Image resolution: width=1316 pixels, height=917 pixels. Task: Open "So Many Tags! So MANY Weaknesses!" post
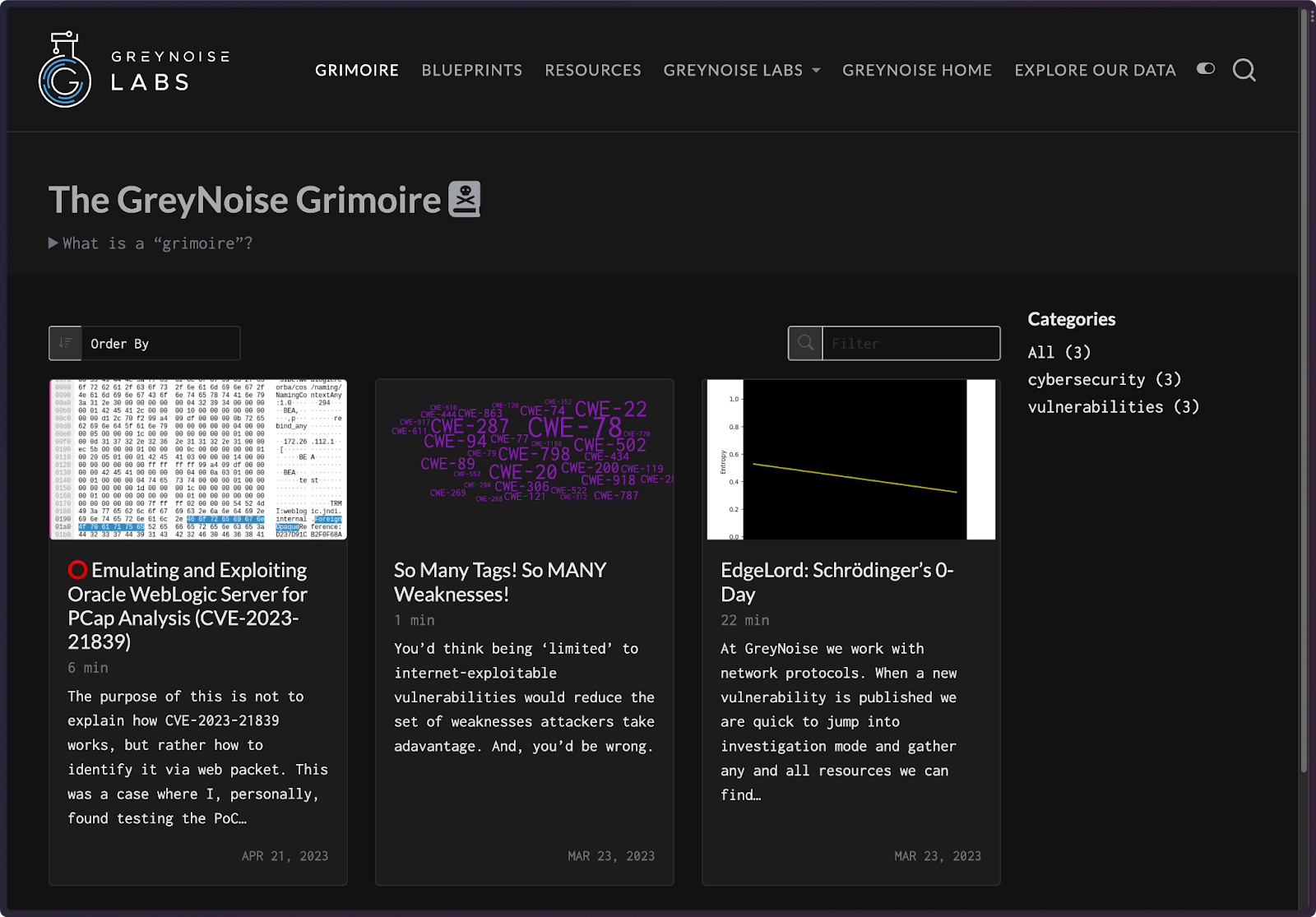500,582
